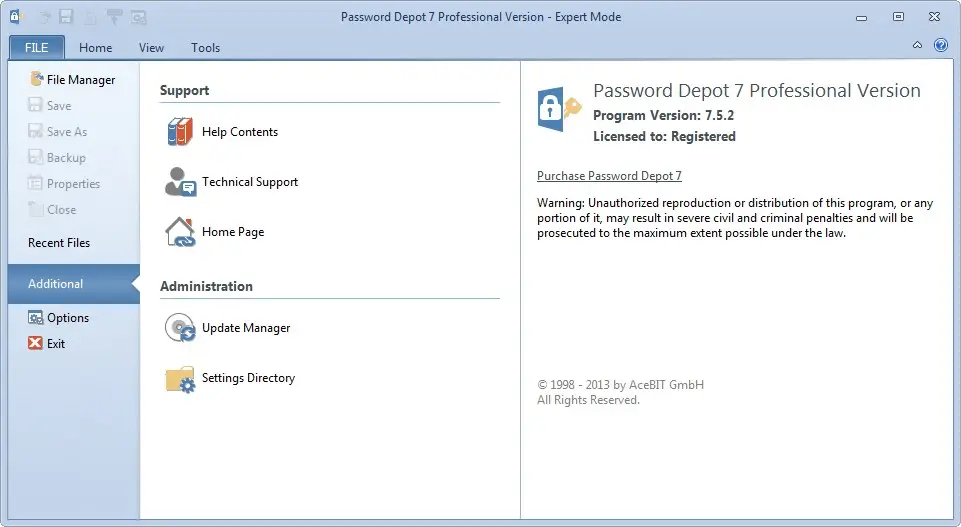This screenshot has height=527, width=961.
Task: Click the Technical Support person icon
Action: (180, 182)
